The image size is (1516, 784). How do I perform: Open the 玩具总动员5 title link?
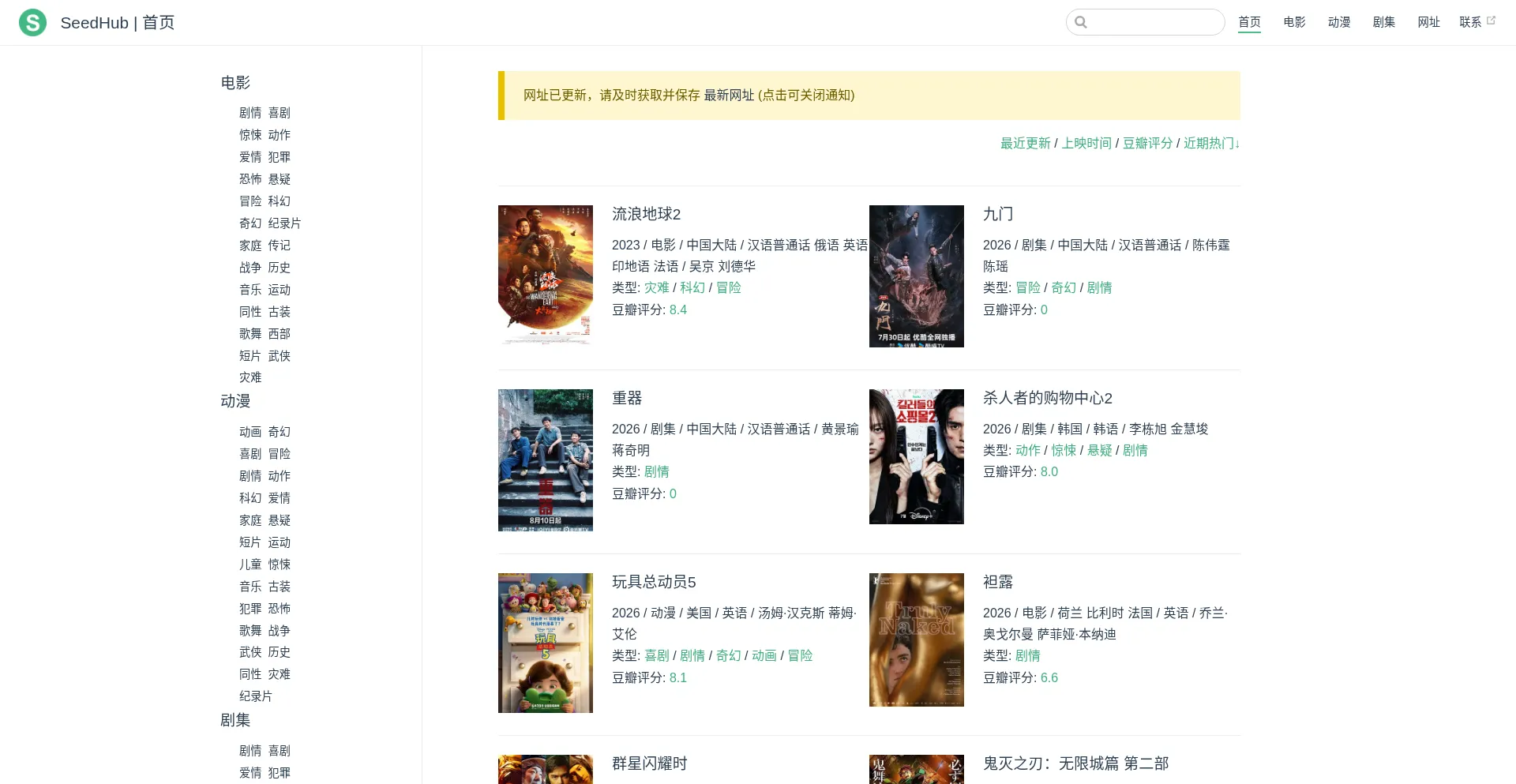pos(654,582)
